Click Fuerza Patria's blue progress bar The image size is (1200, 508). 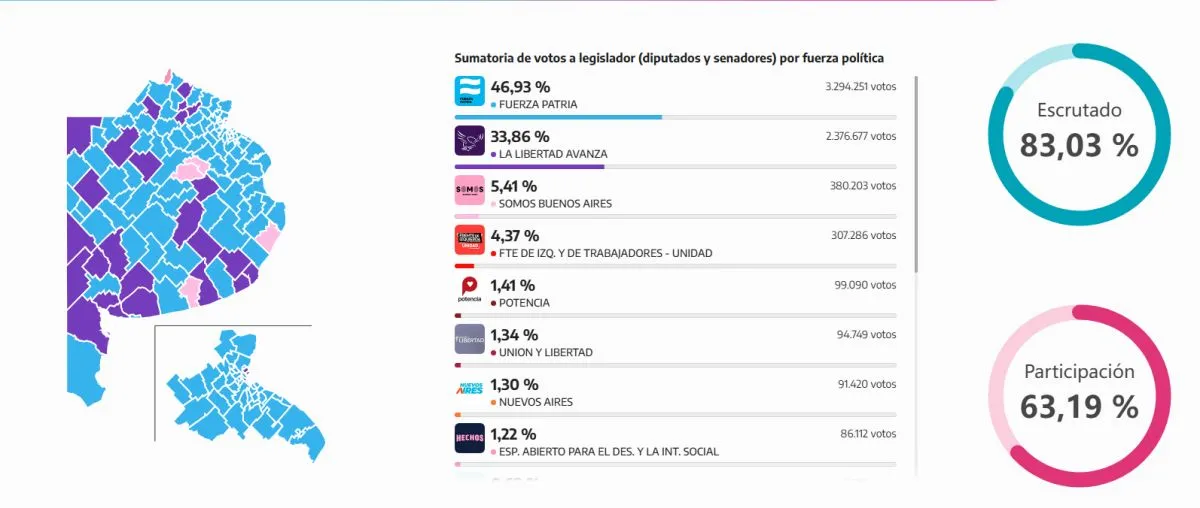(558, 117)
